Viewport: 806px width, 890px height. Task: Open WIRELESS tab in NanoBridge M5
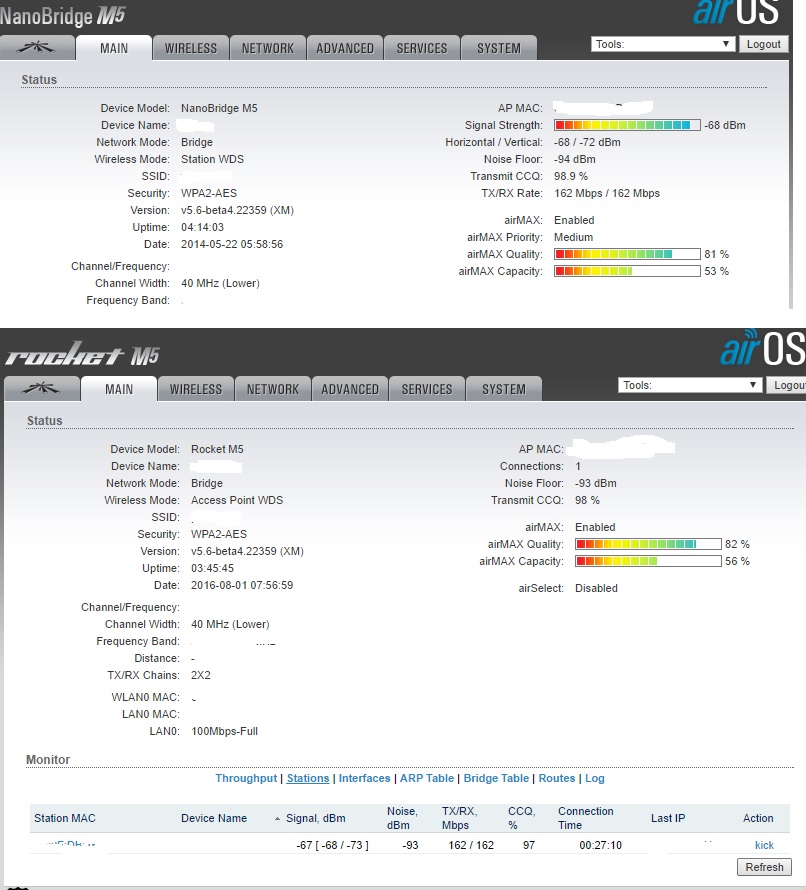point(191,48)
